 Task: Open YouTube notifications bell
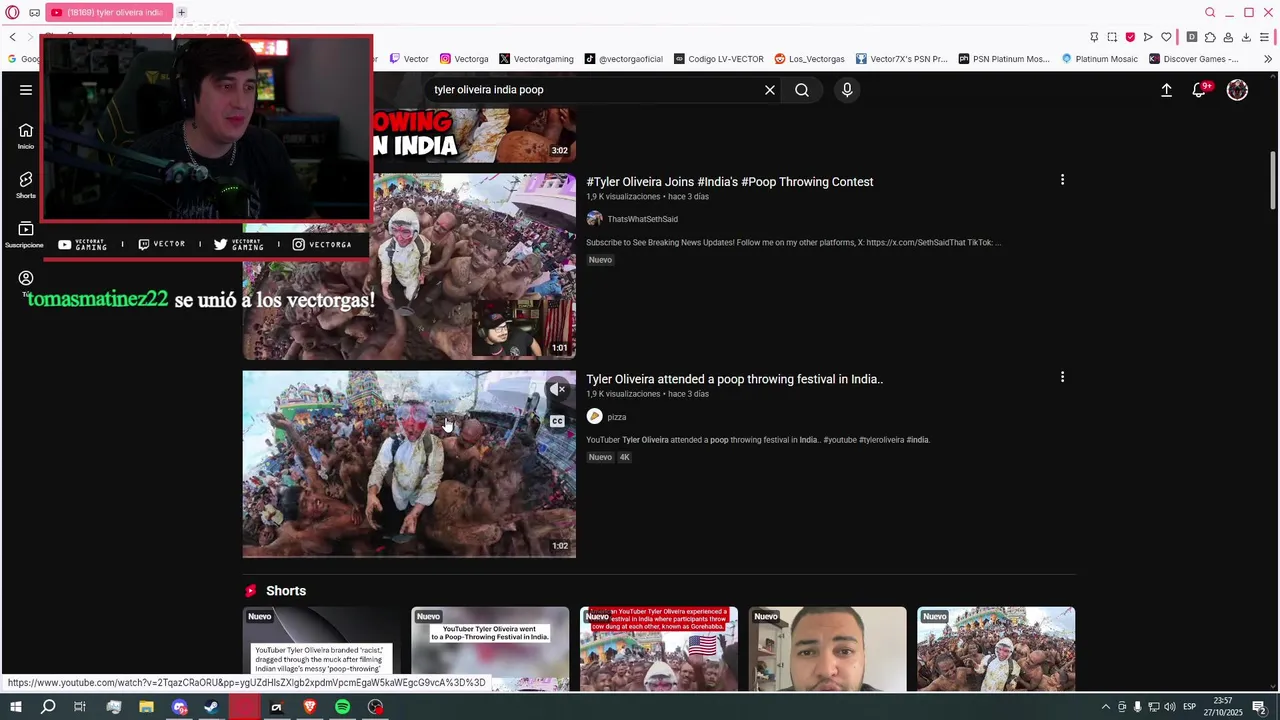(1200, 90)
